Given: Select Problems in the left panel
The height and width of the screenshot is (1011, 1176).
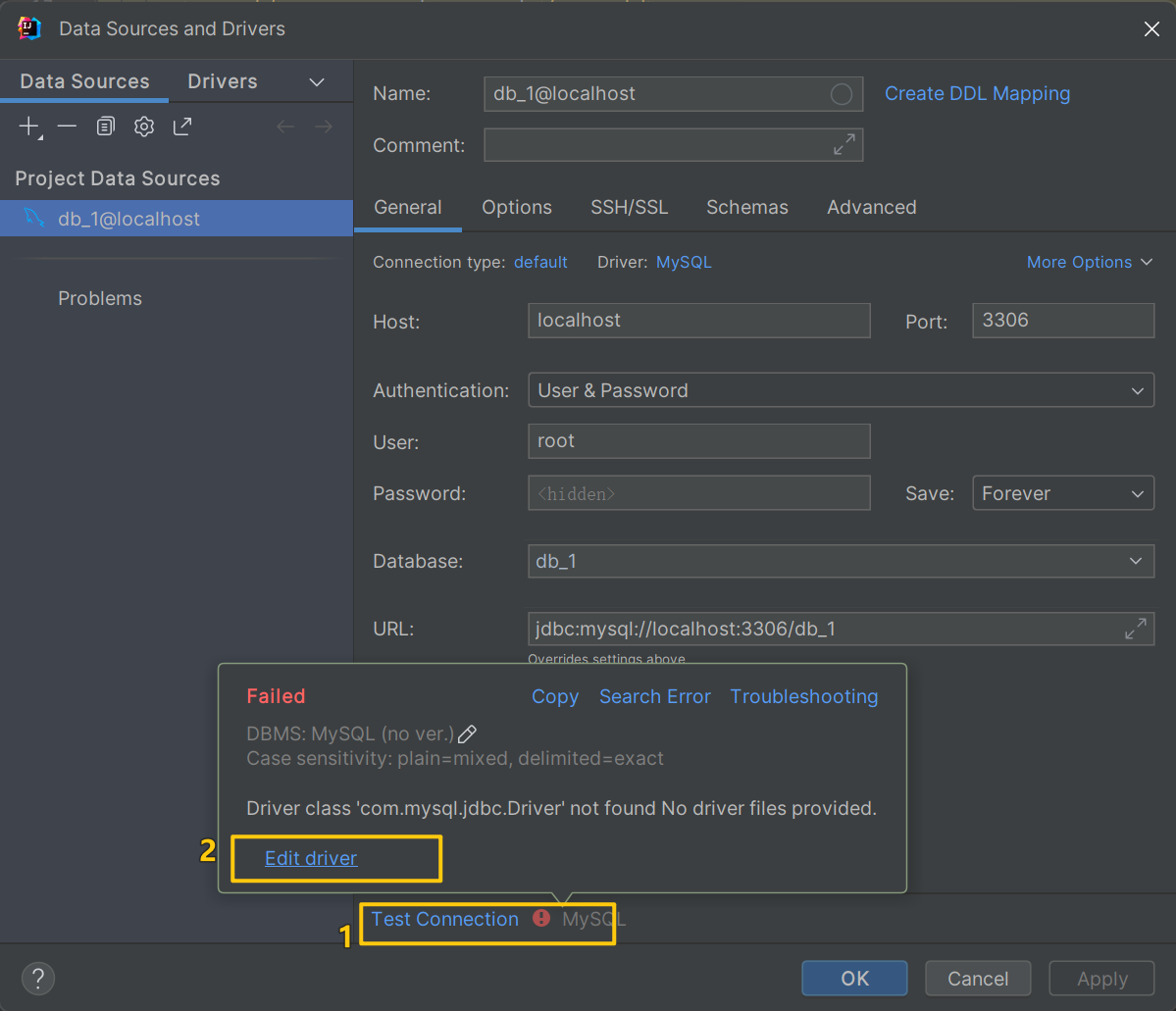Looking at the screenshot, I should pyautogui.click(x=100, y=298).
